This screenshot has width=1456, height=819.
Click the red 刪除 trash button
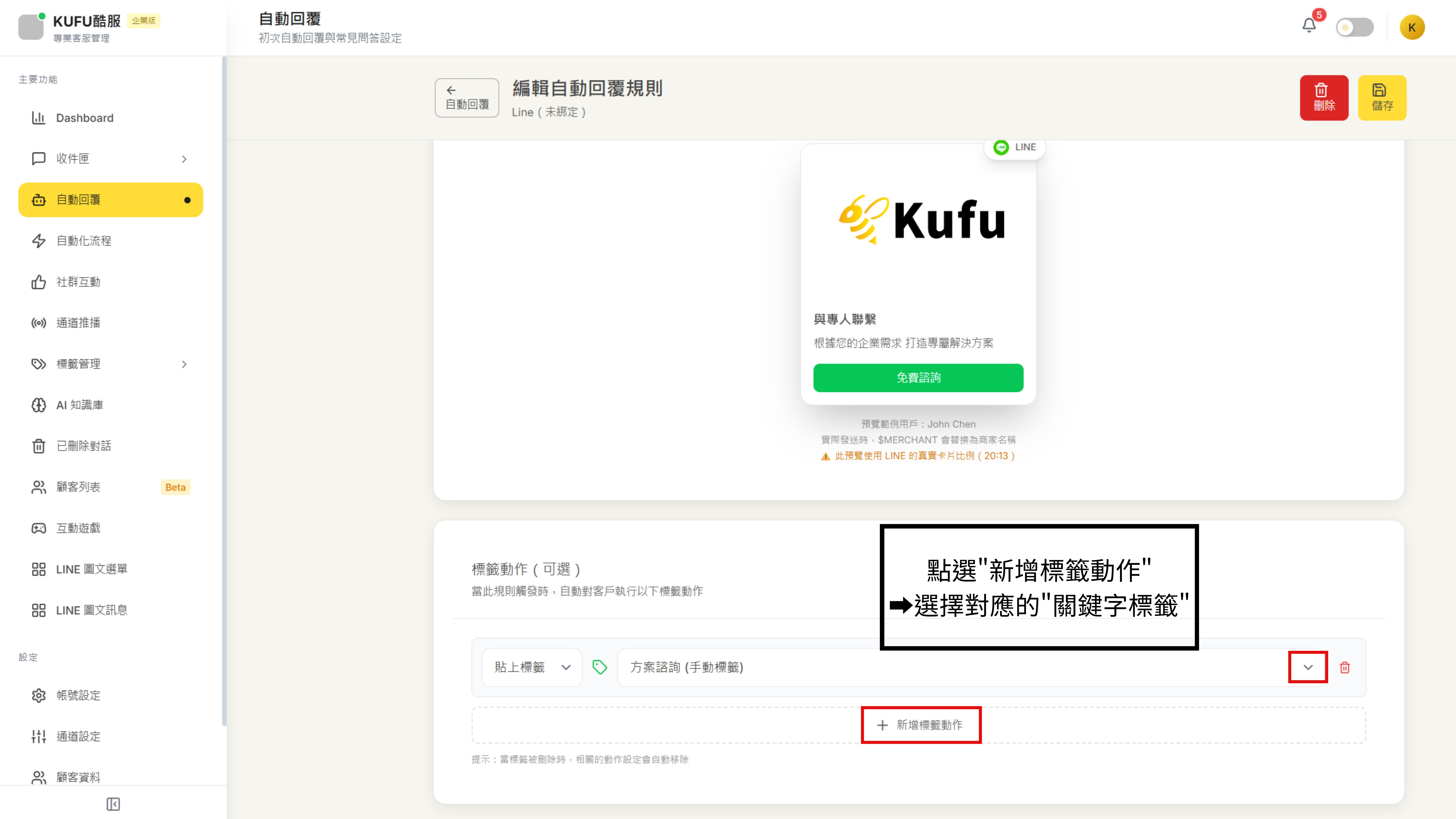tap(1324, 97)
